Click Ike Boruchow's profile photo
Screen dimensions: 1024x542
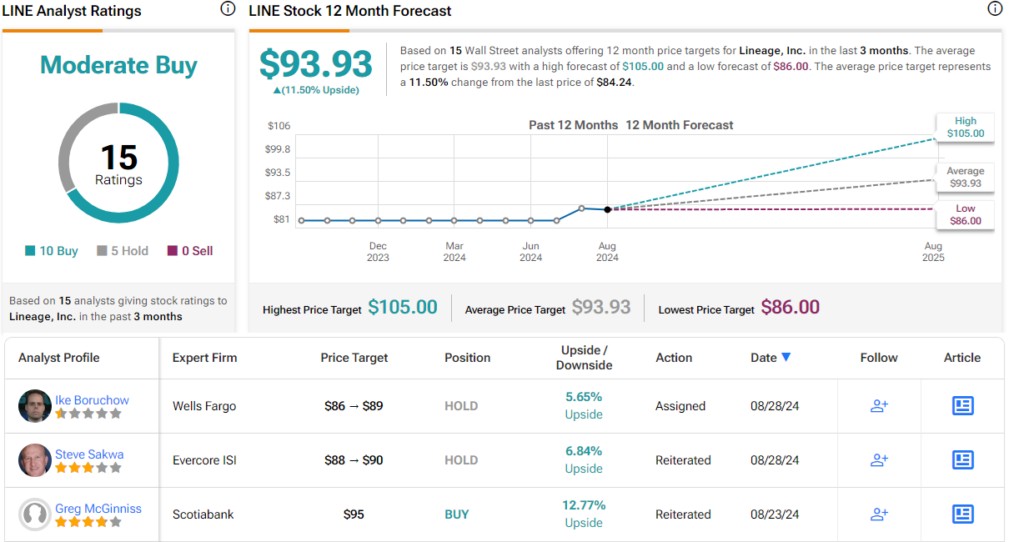[x=35, y=406]
